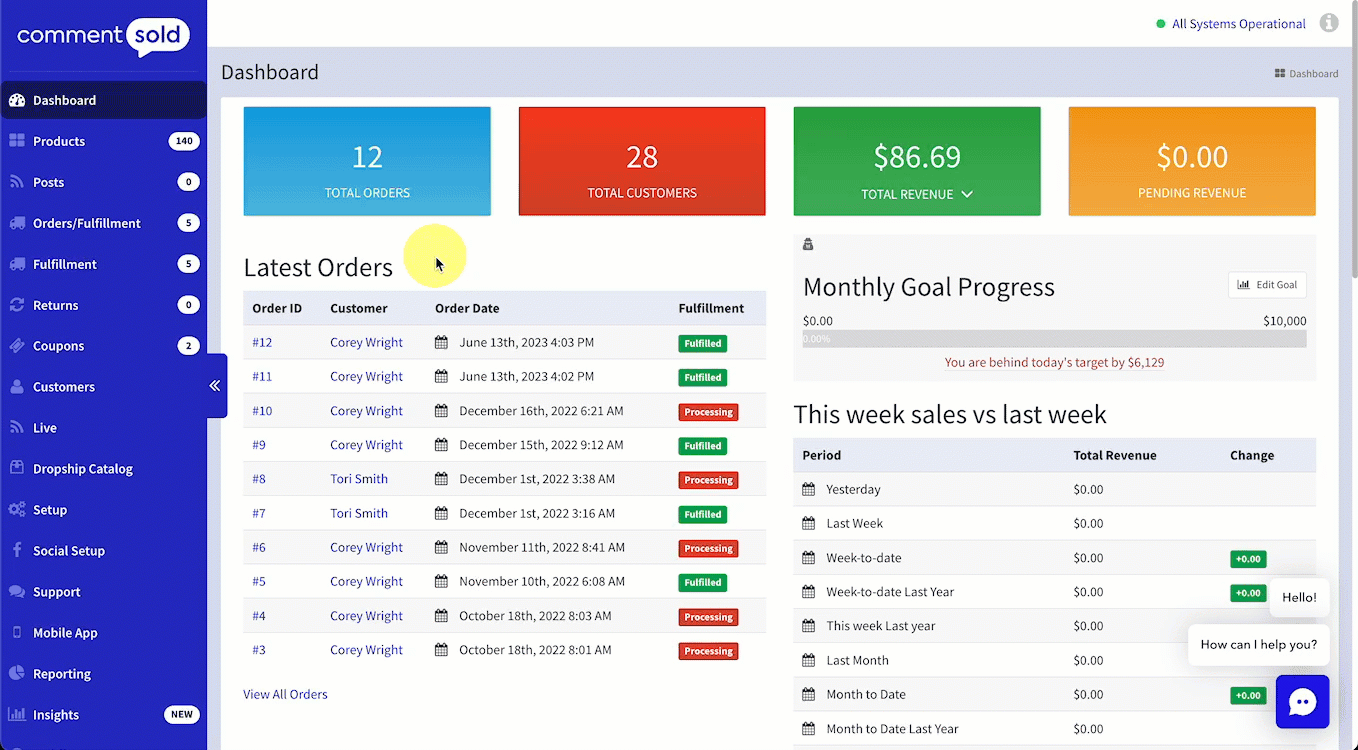Viewport: 1358px width, 750px height.
Task: Click the gears icon for Setup
Action: tap(17, 510)
